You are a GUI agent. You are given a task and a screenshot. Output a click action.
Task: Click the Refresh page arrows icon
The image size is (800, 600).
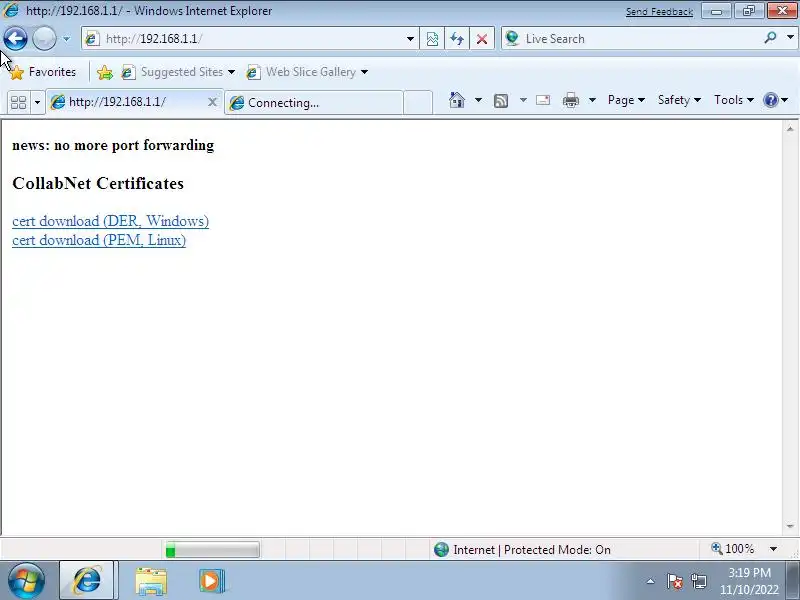point(457,39)
